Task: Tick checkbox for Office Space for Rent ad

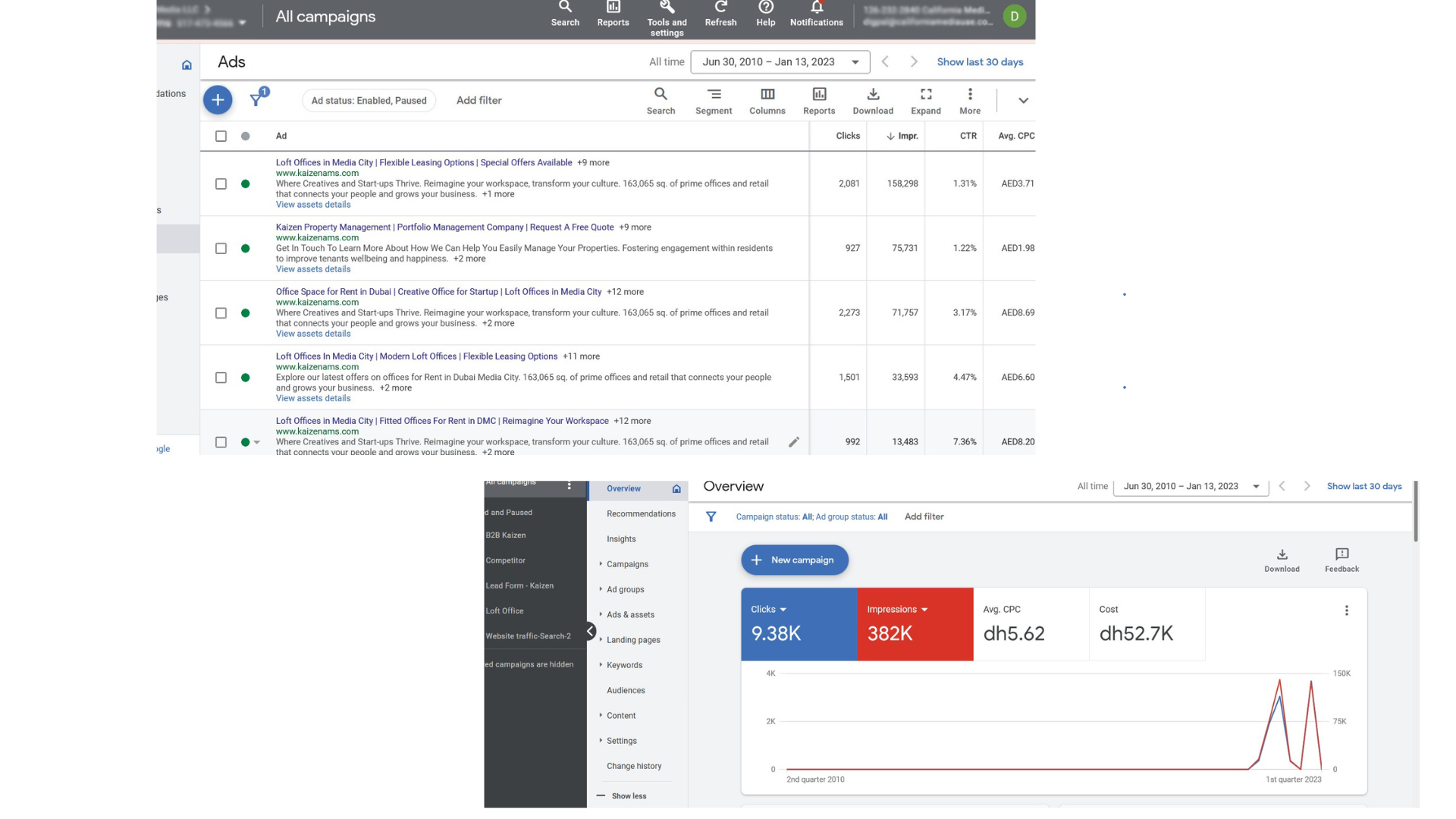Action: 221,313
